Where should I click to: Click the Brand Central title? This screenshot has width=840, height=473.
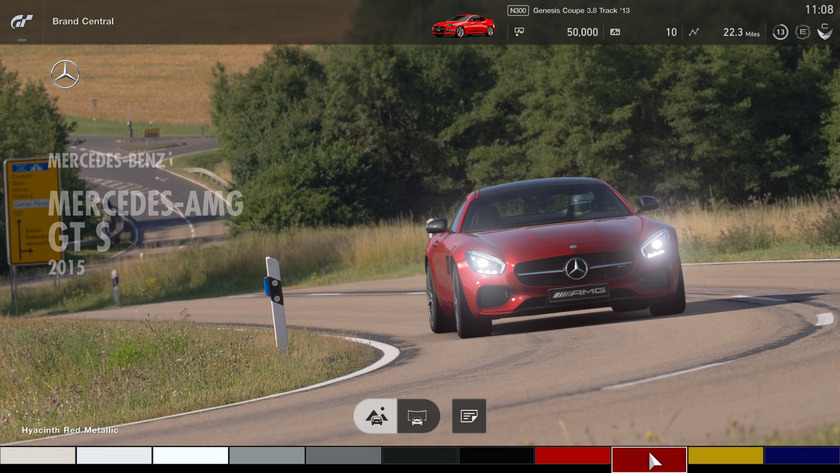point(83,21)
